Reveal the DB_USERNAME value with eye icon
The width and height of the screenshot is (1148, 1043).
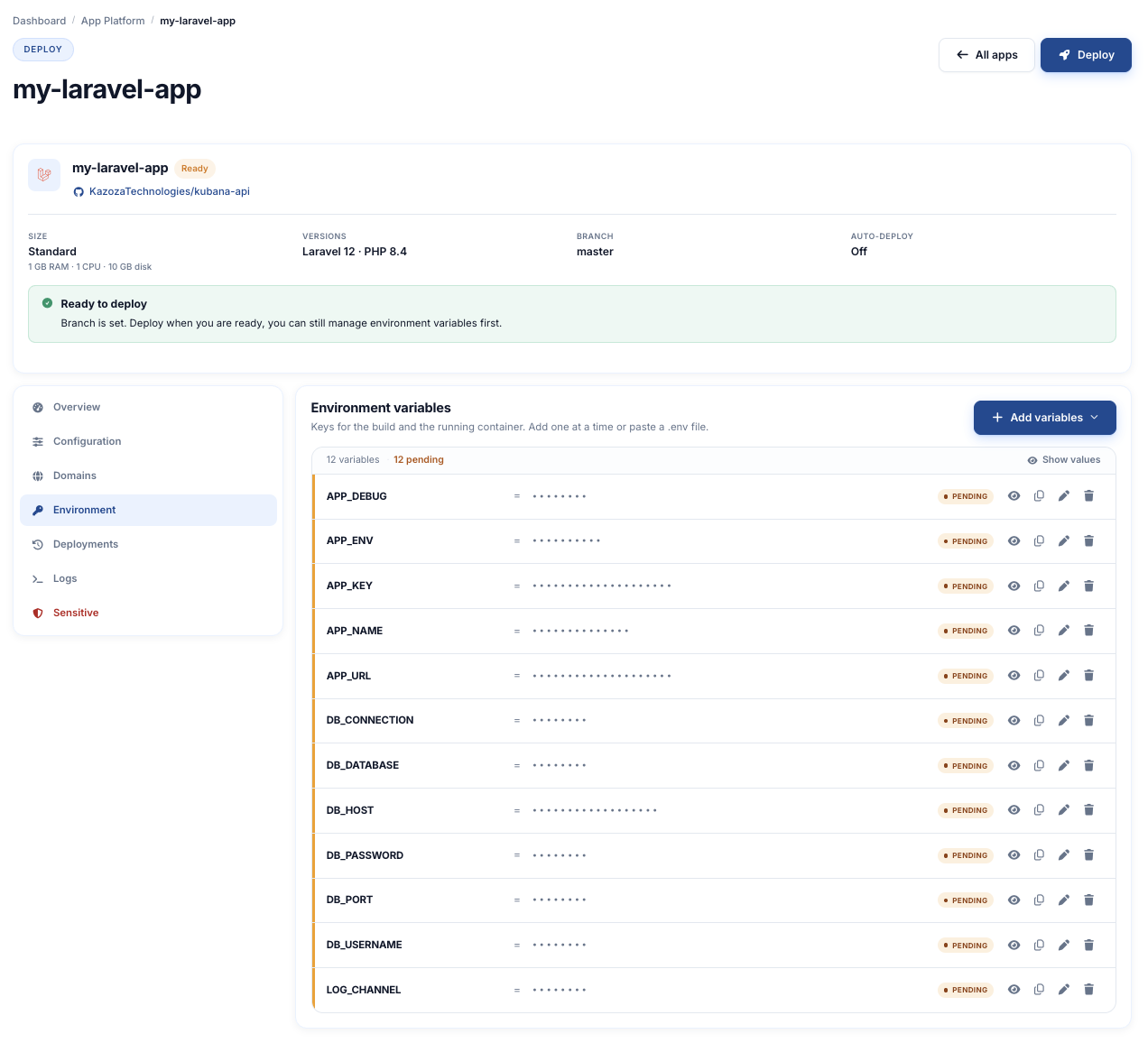1014,946
